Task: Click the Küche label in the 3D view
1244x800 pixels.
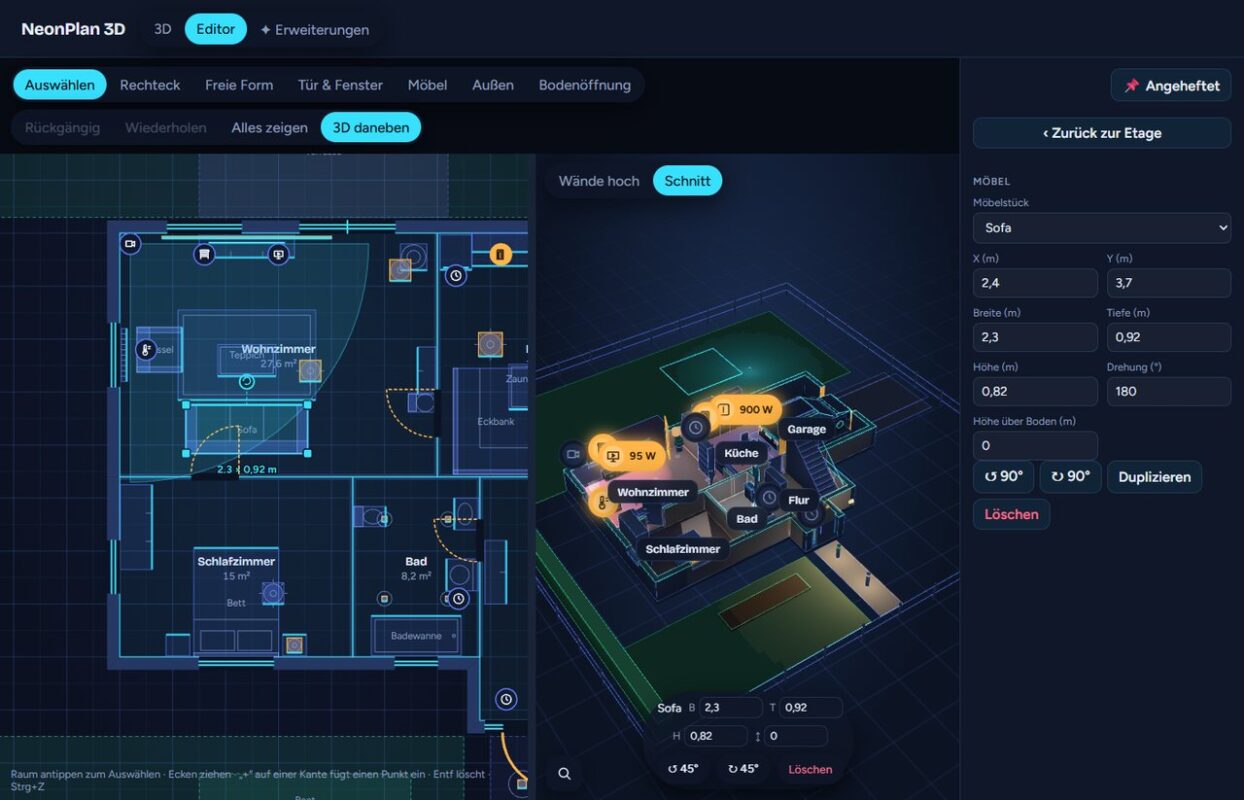Action: coord(741,453)
